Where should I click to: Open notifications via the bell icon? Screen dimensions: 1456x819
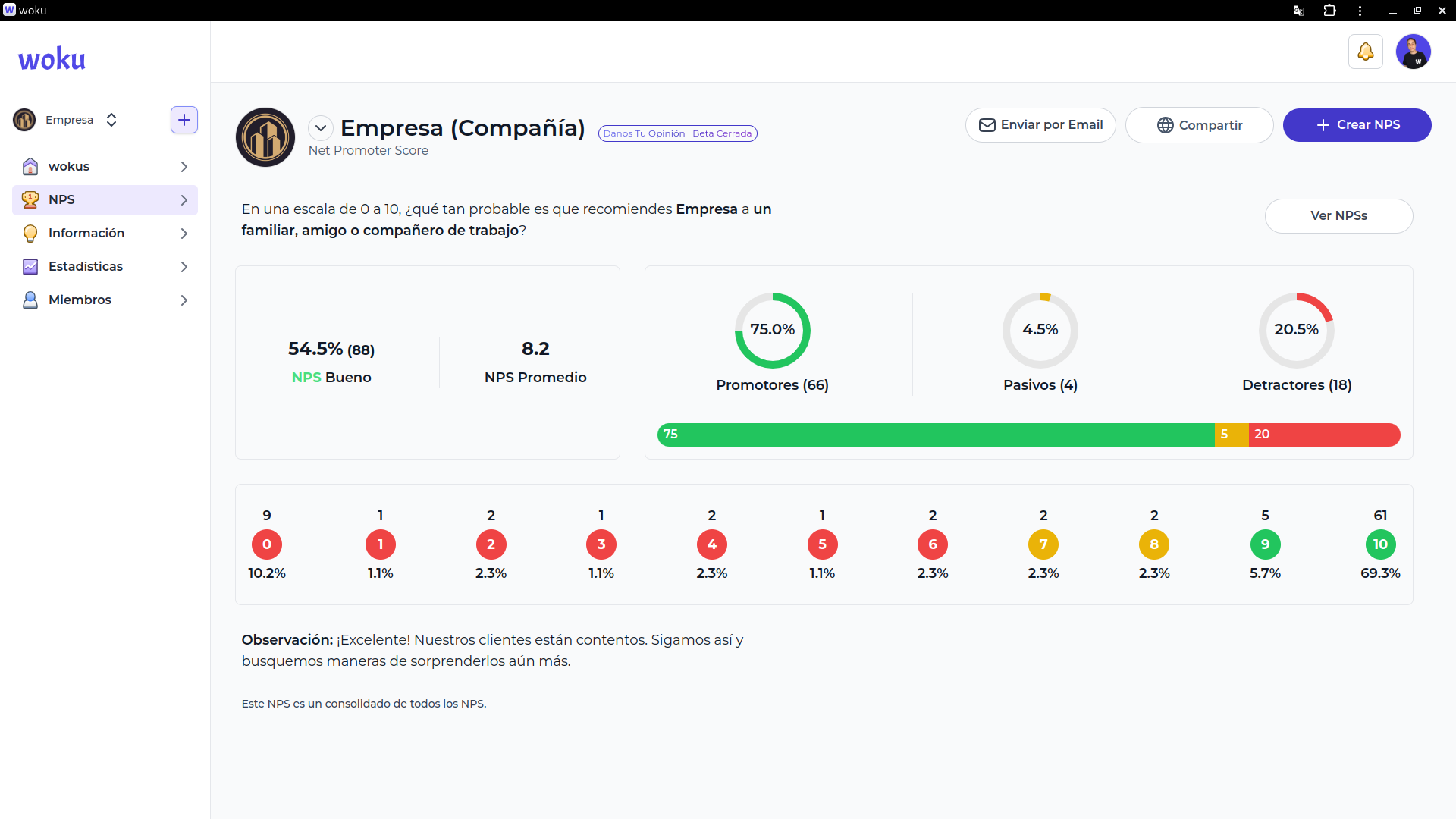pyautogui.click(x=1365, y=52)
